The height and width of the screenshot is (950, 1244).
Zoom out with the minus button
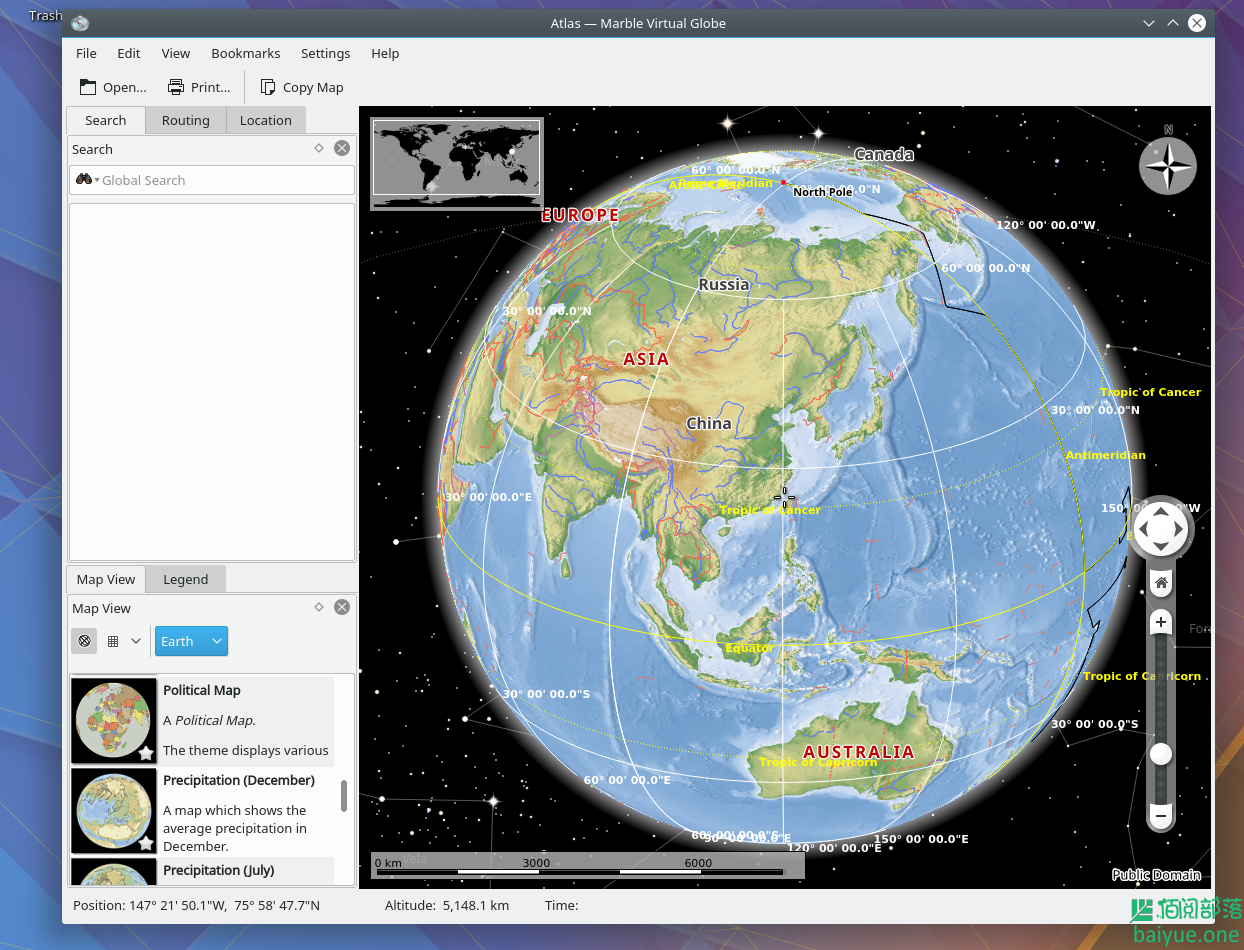(1161, 816)
